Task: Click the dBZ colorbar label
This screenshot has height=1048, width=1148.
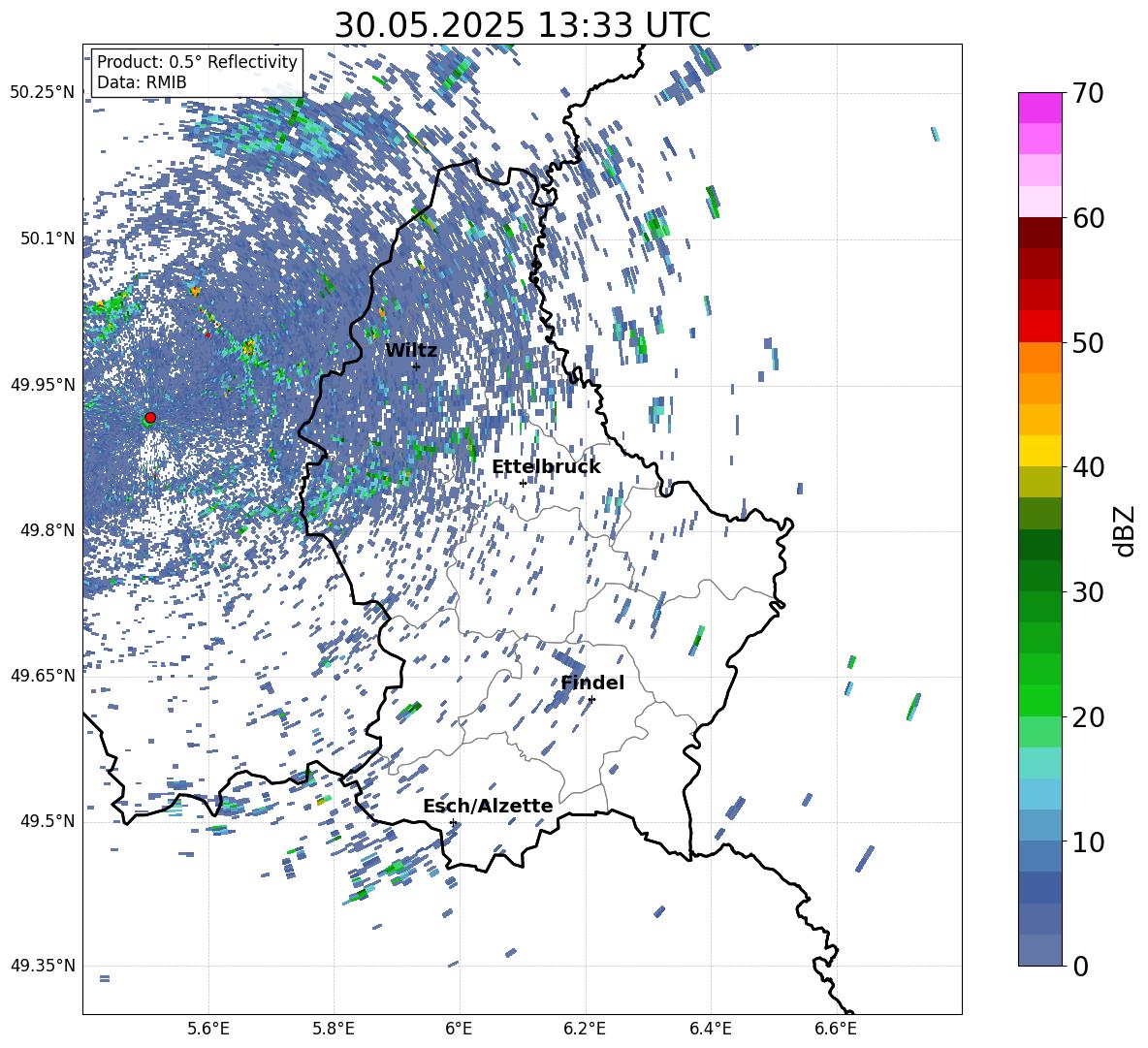Action: click(x=1126, y=531)
